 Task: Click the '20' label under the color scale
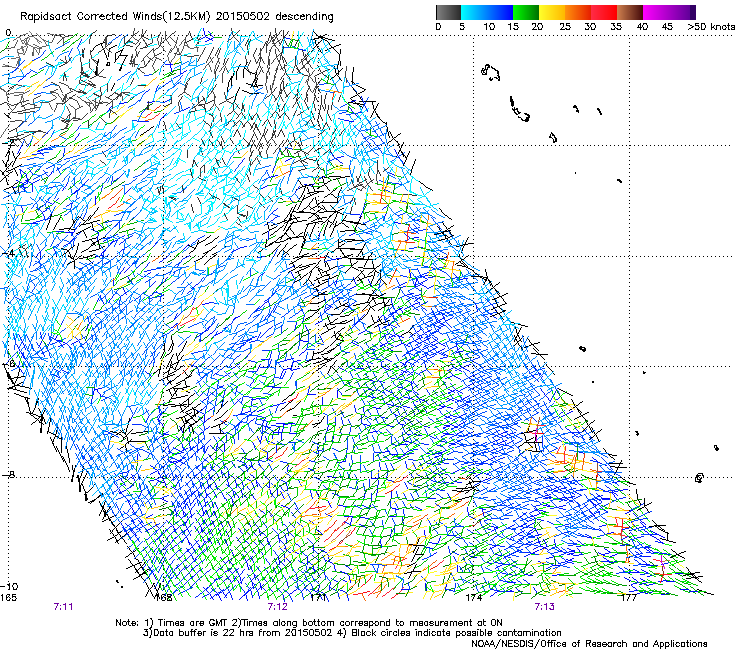(537, 27)
